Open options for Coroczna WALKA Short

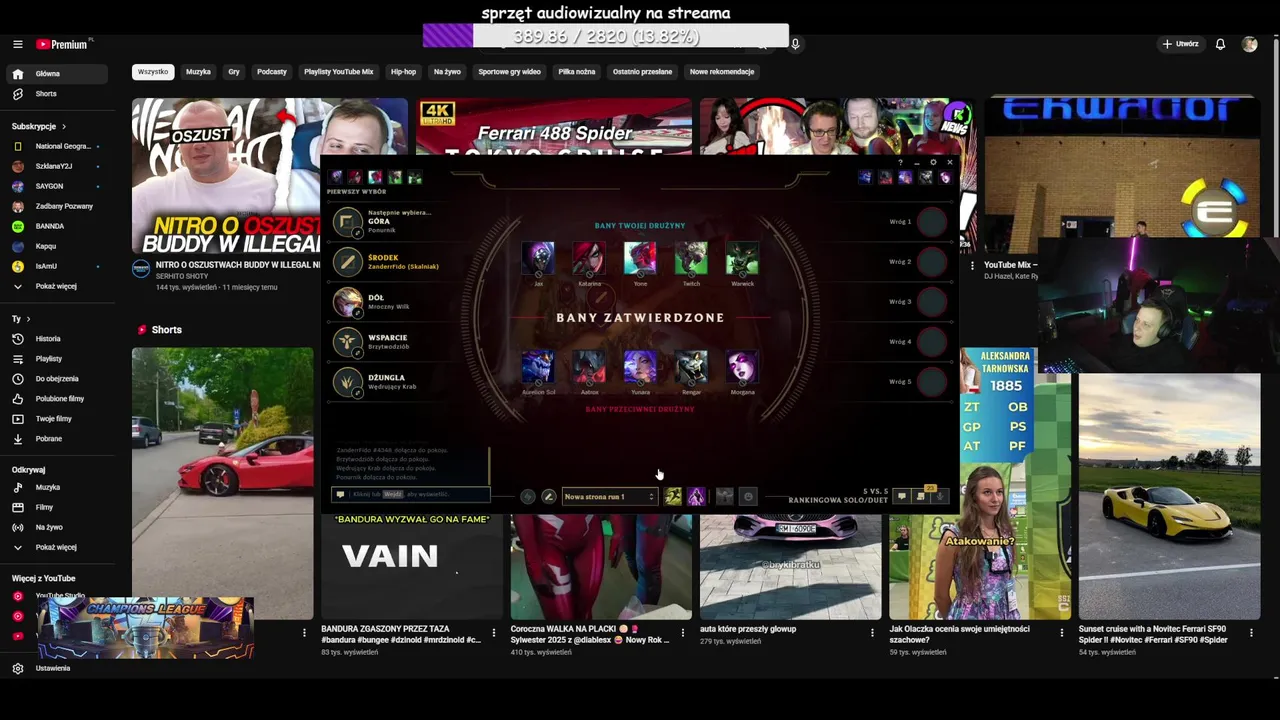pos(683,633)
